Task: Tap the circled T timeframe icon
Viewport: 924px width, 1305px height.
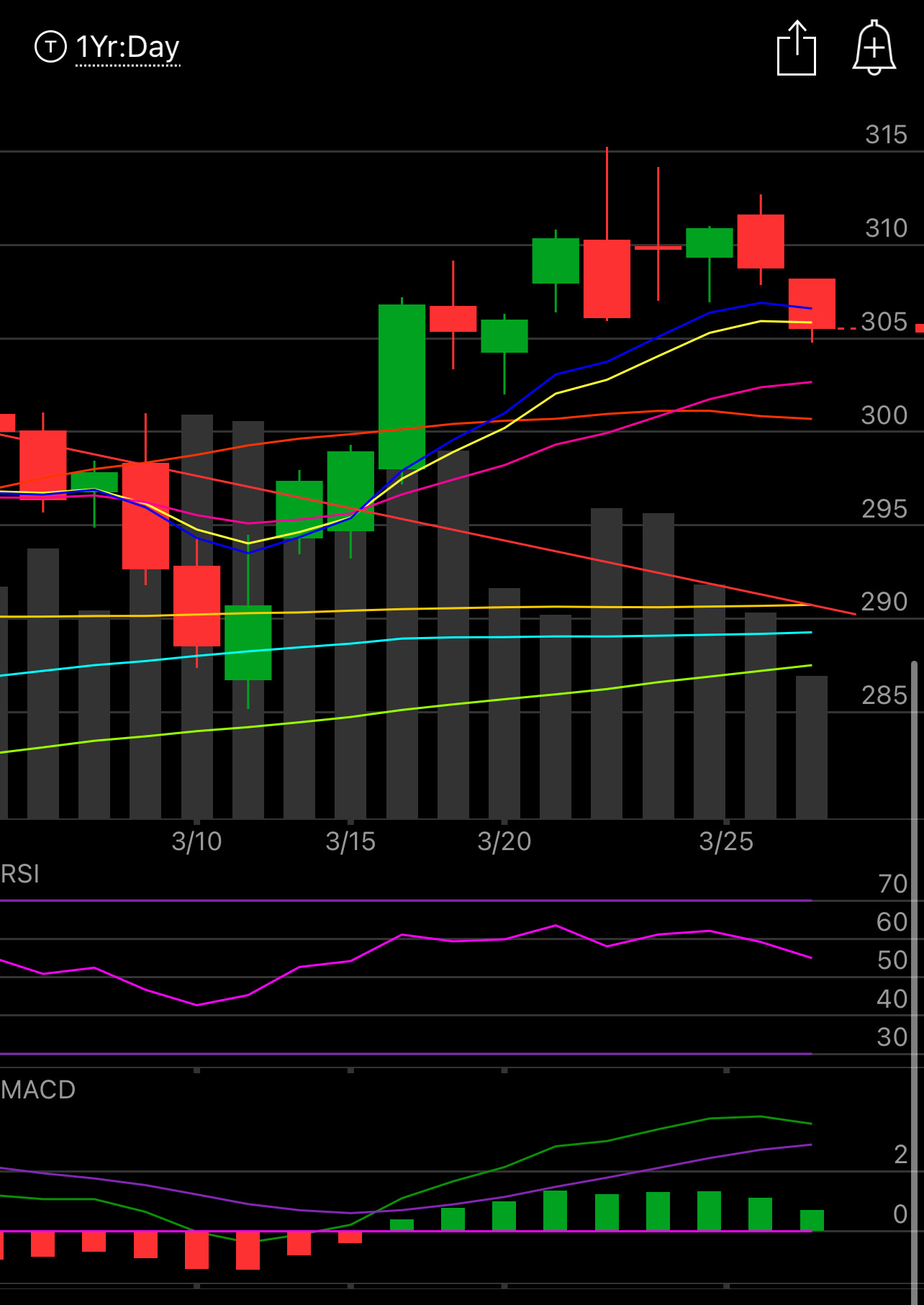Action: click(50, 47)
